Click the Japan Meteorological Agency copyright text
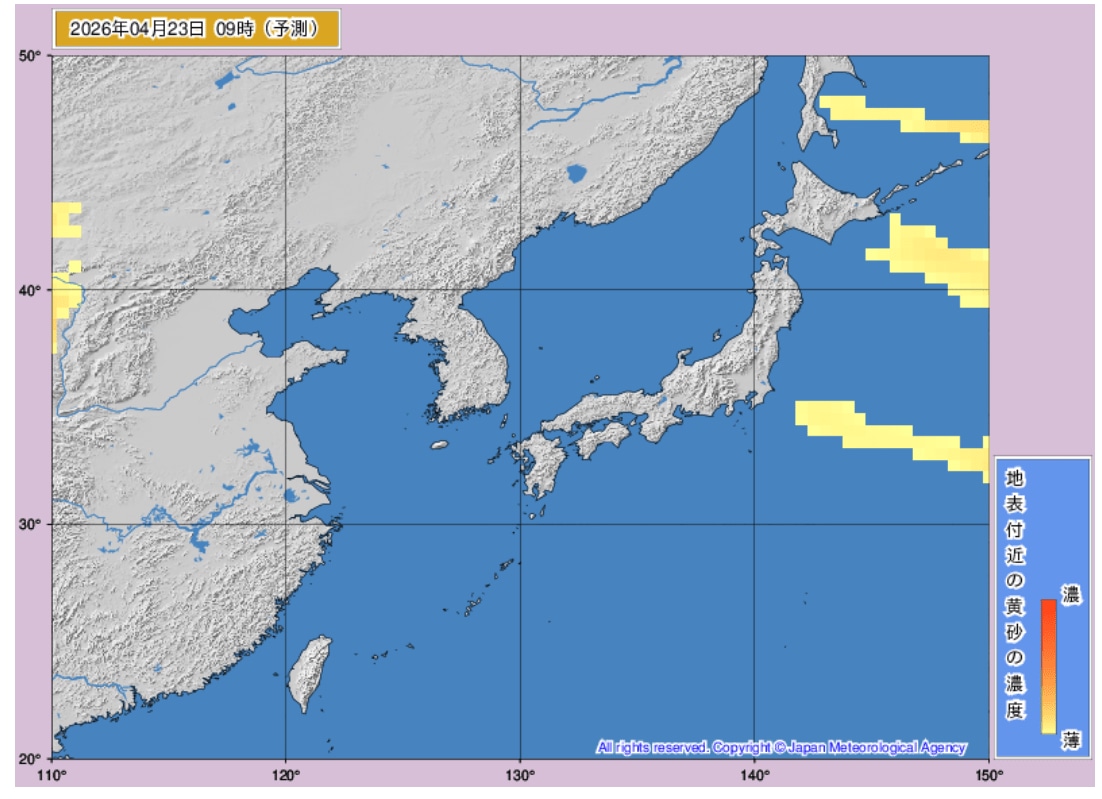Viewport: 1102px width, 799px height. click(781, 747)
